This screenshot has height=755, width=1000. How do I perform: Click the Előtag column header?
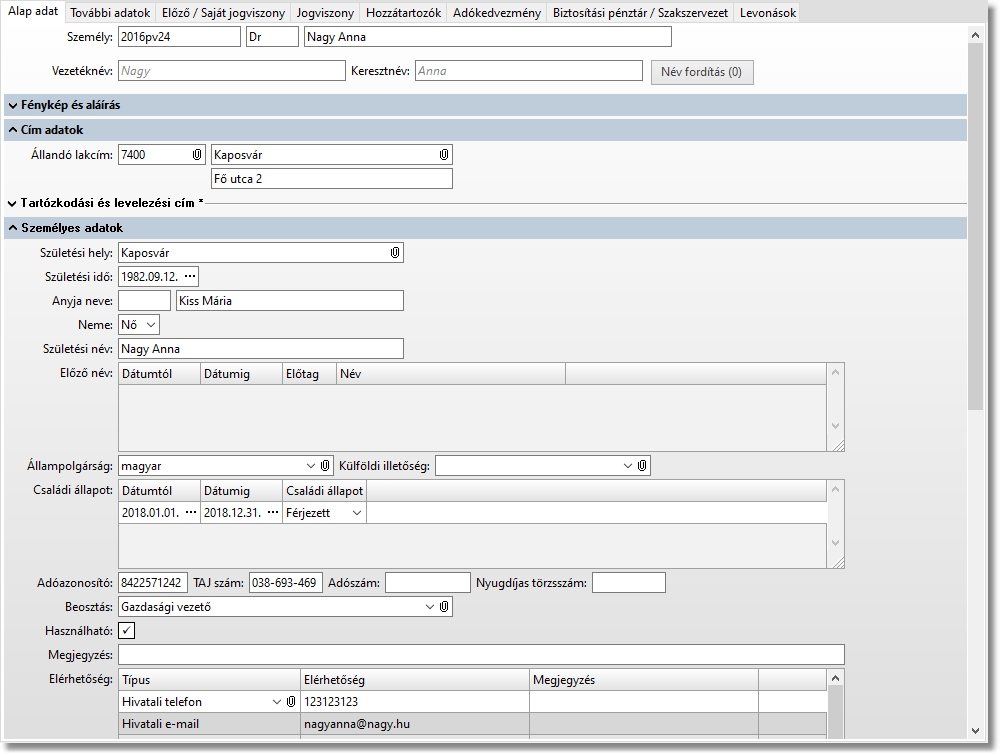tap(309, 374)
